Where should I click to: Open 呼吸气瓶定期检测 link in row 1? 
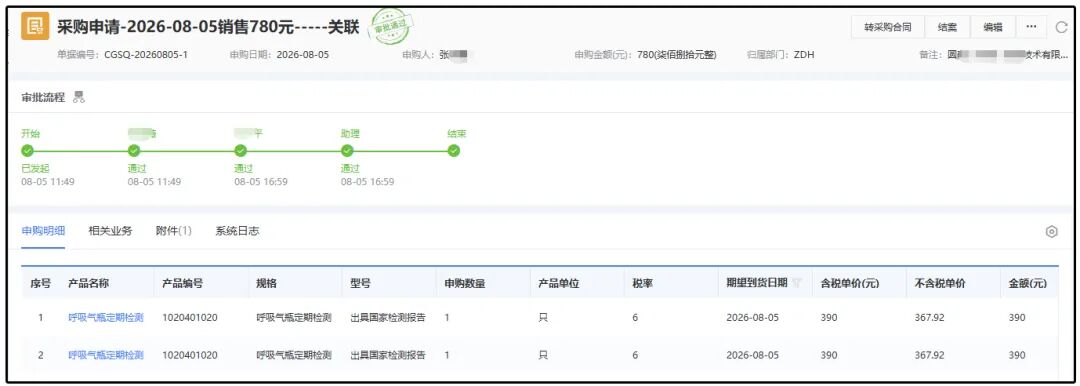pyautogui.click(x=106, y=318)
